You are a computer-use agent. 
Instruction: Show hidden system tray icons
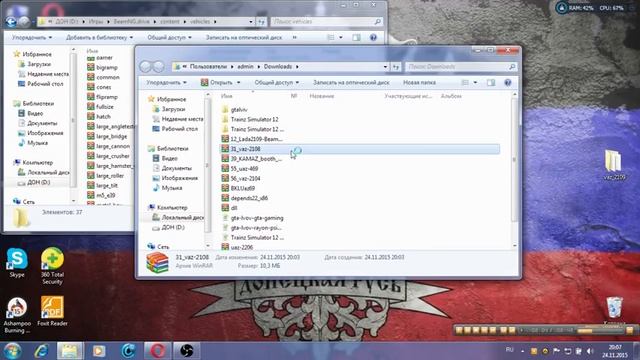click(x=522, y=351)
